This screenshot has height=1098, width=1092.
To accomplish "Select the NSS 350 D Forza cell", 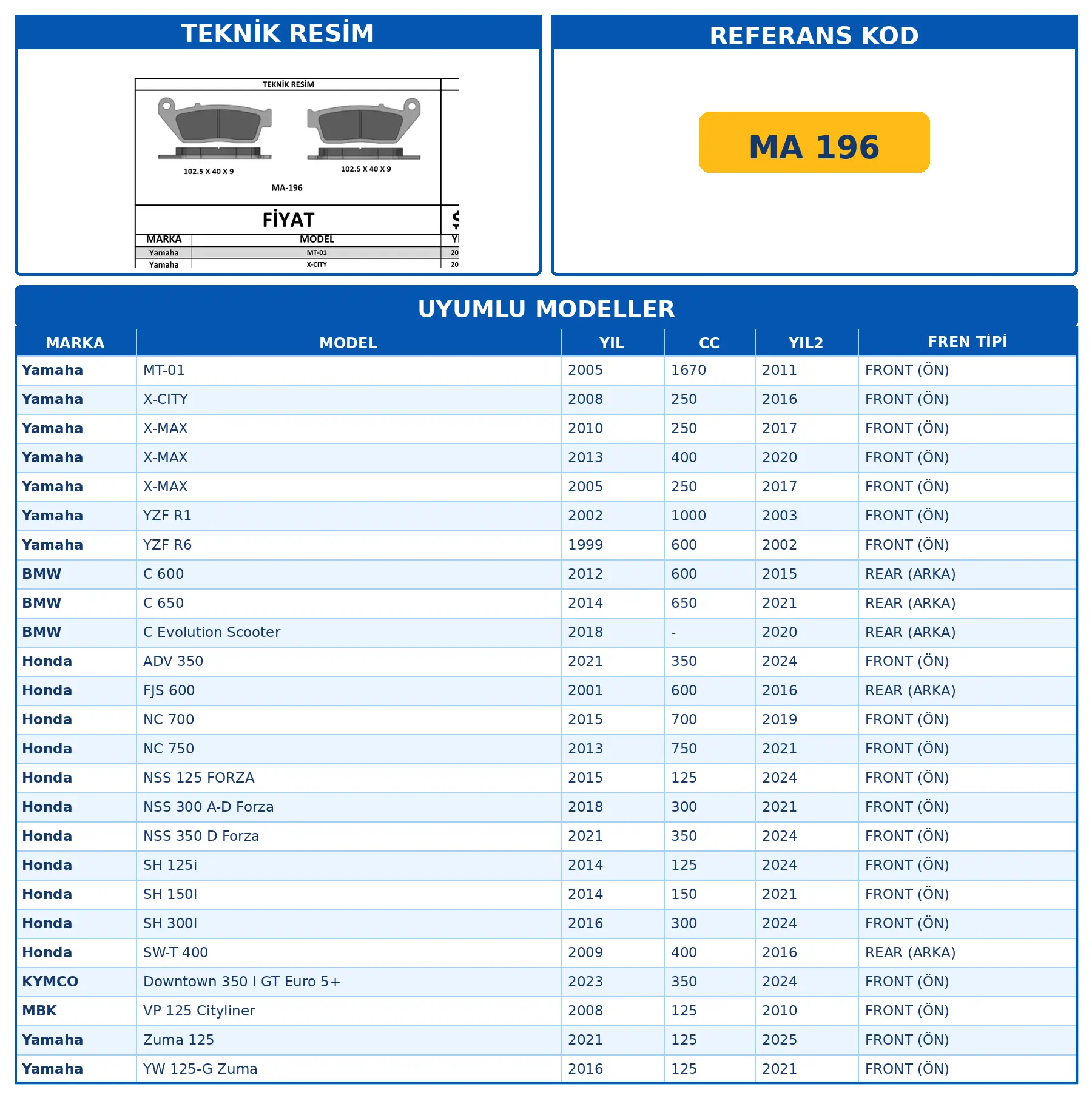I will [349, 836].
